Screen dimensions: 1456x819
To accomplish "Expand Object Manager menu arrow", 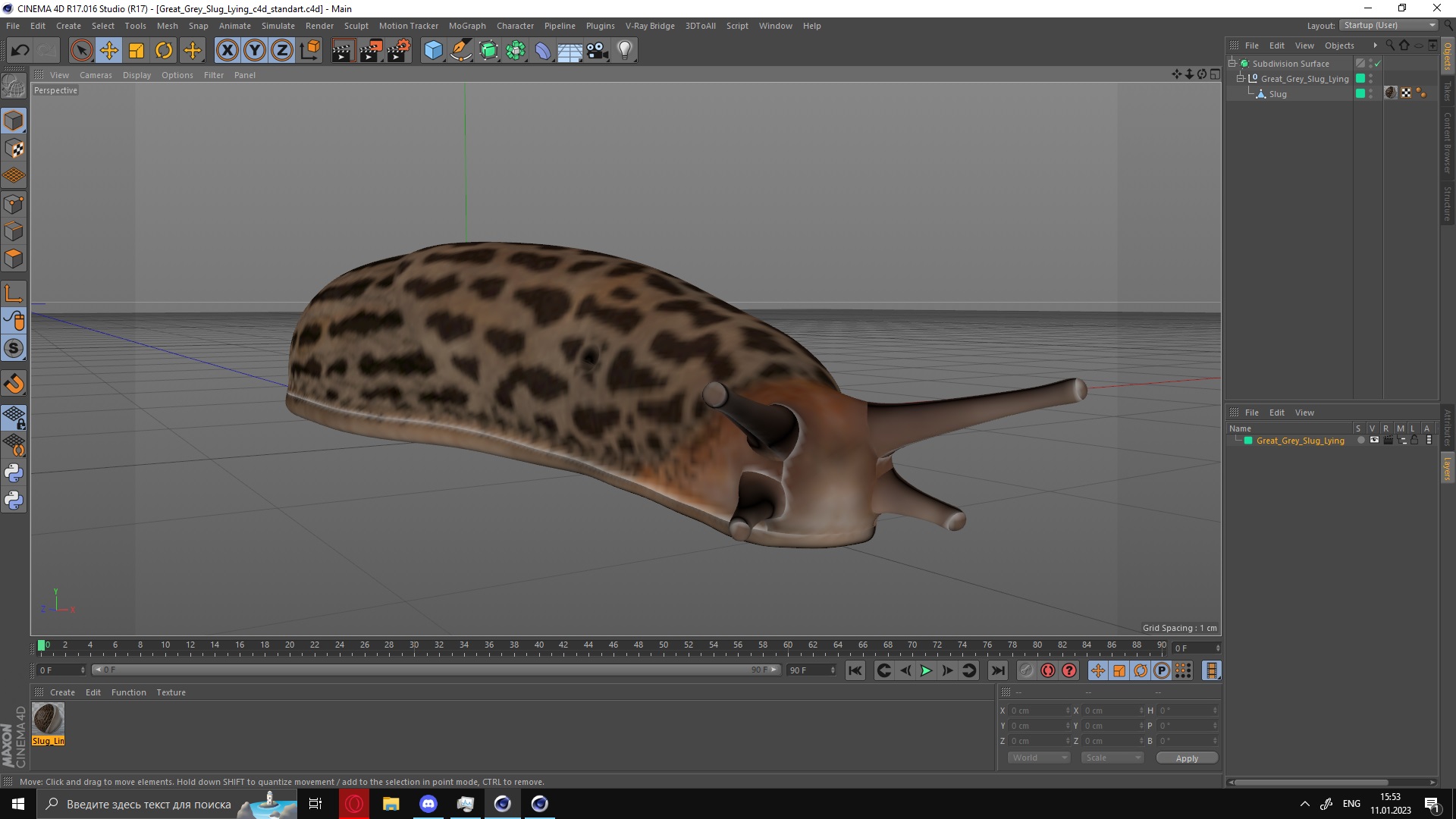I will [x=1375, y=45].
